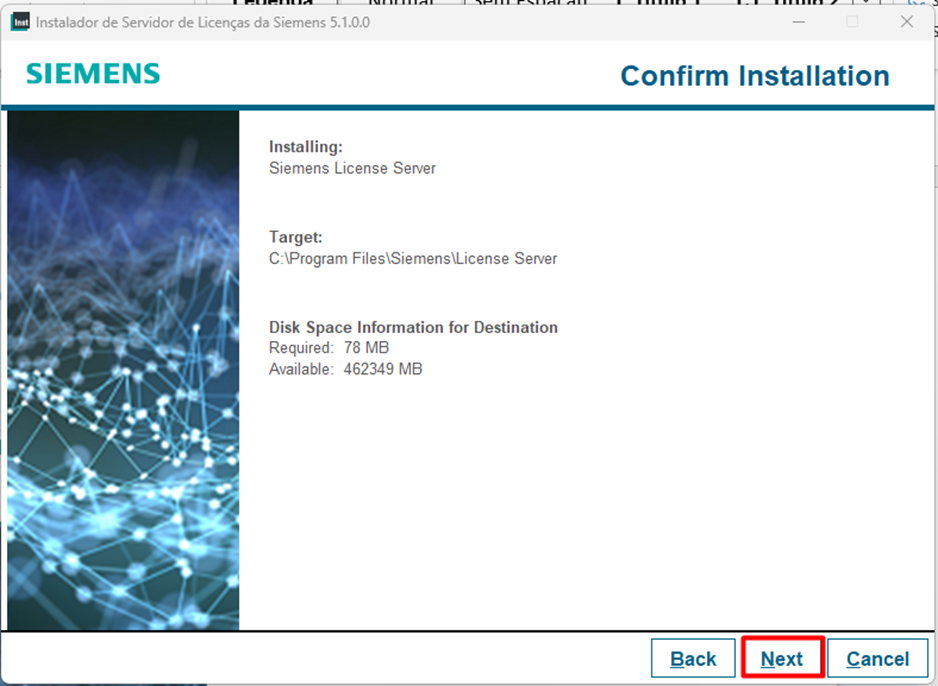Click the Required 78 MB line

[329, 348]
